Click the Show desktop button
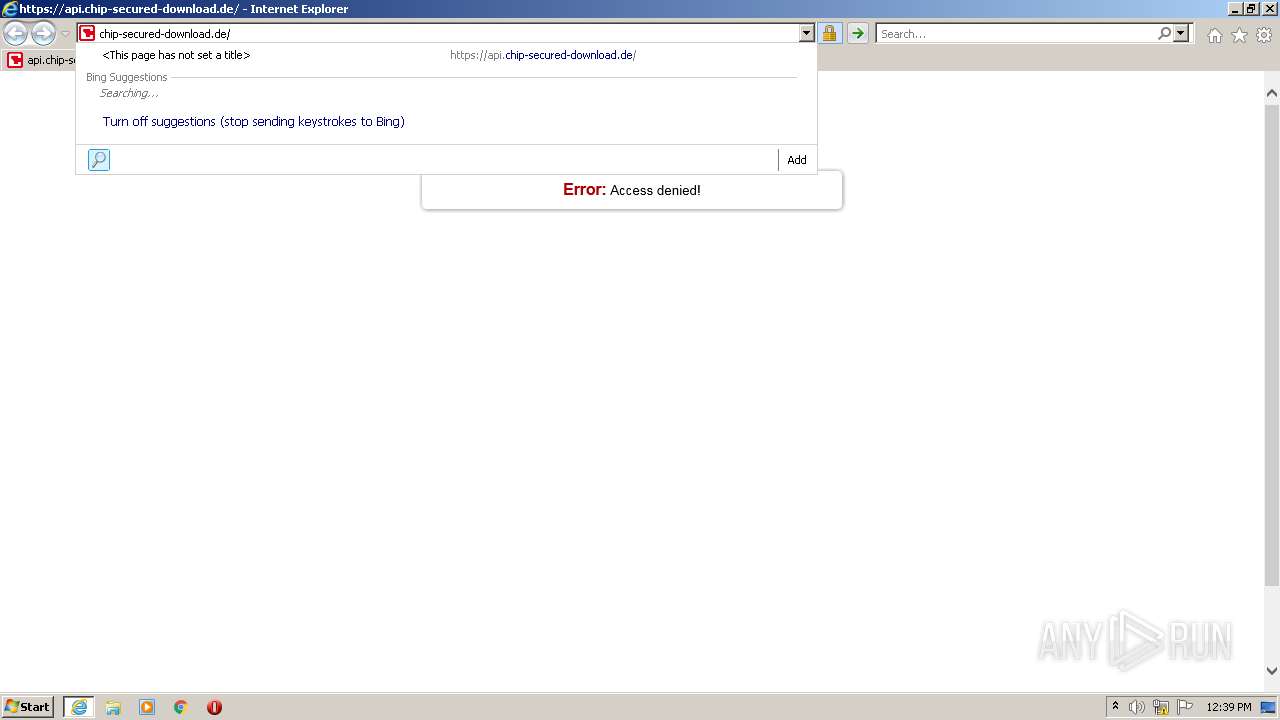Image resolution: width=1280 pixels, height=720 pixels. click(x=1269, y=707)
